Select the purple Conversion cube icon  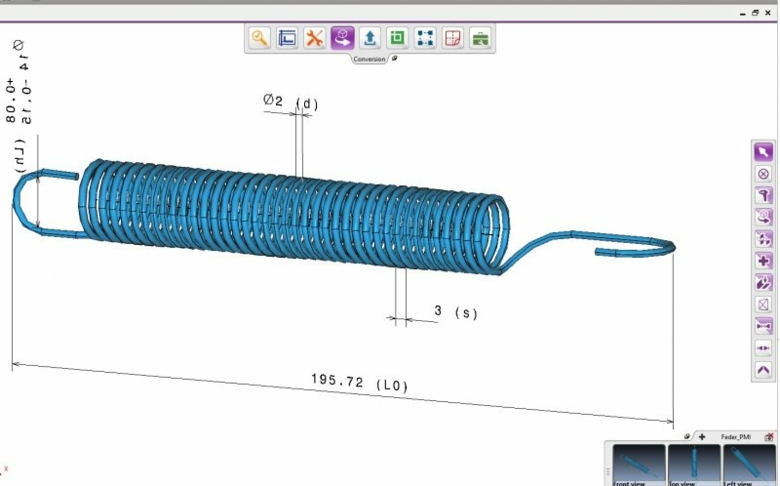click(342, 38)
